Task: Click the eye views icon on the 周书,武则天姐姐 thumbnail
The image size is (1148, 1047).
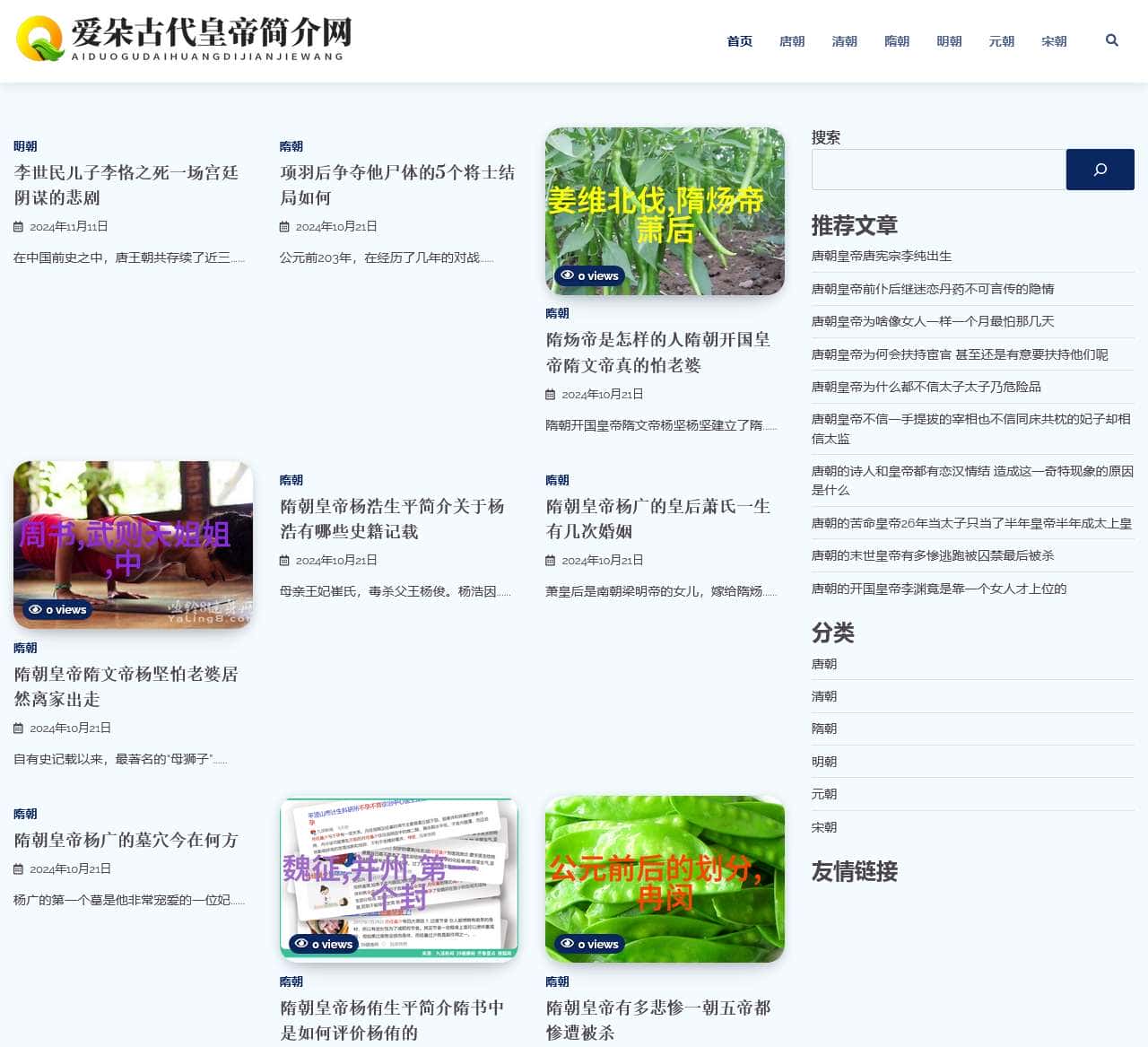Action: (34, 609)
